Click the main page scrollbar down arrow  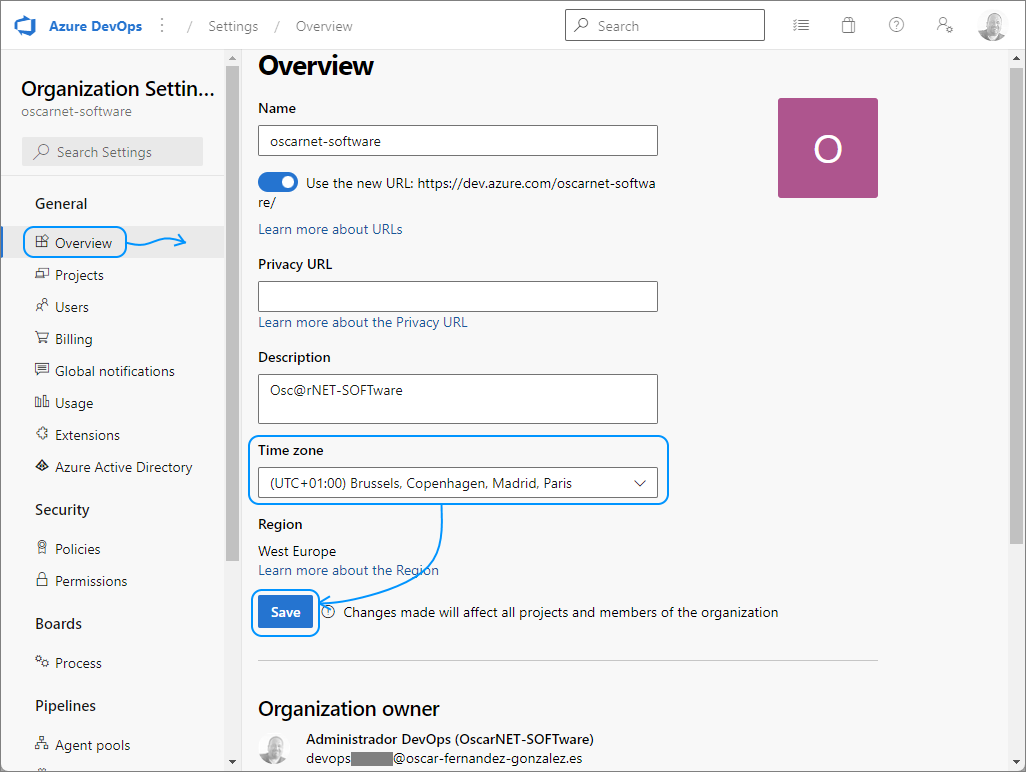(1016, 762)
